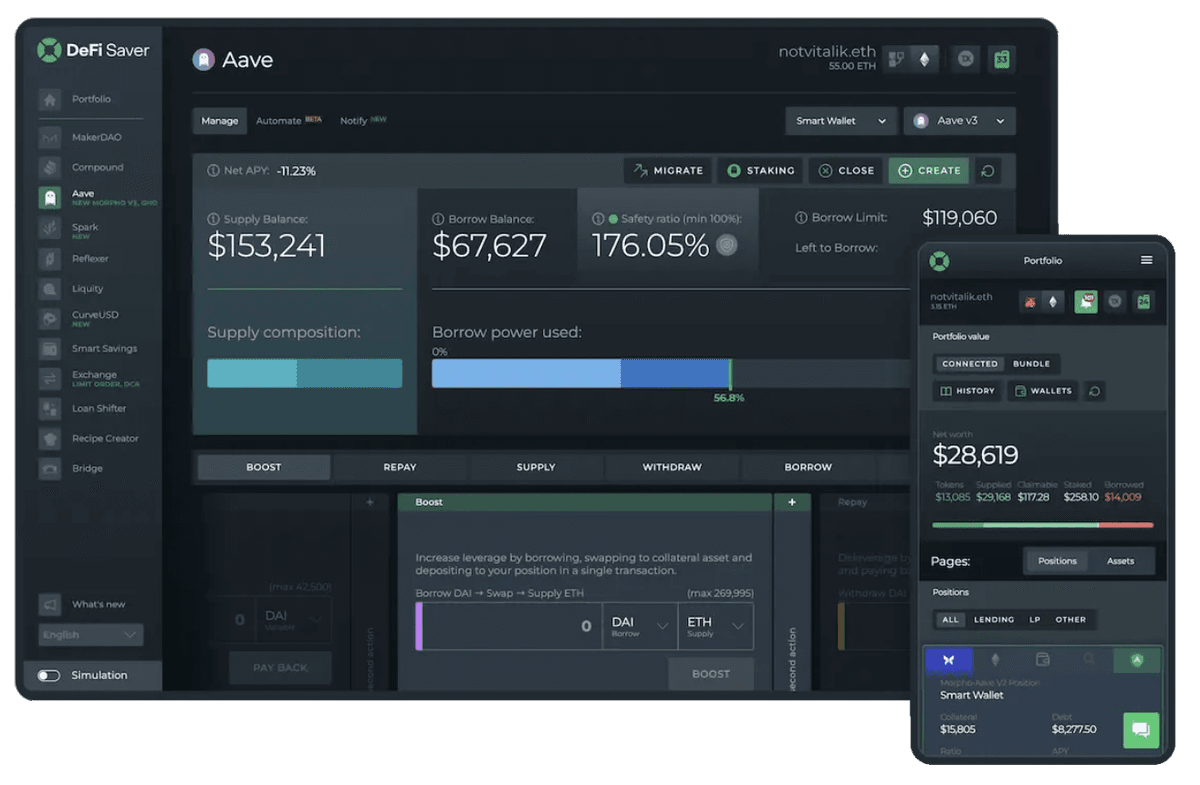1200x785 pixels.
Task: Open the notifications bell on the phone
Action: coord(1085,301)
